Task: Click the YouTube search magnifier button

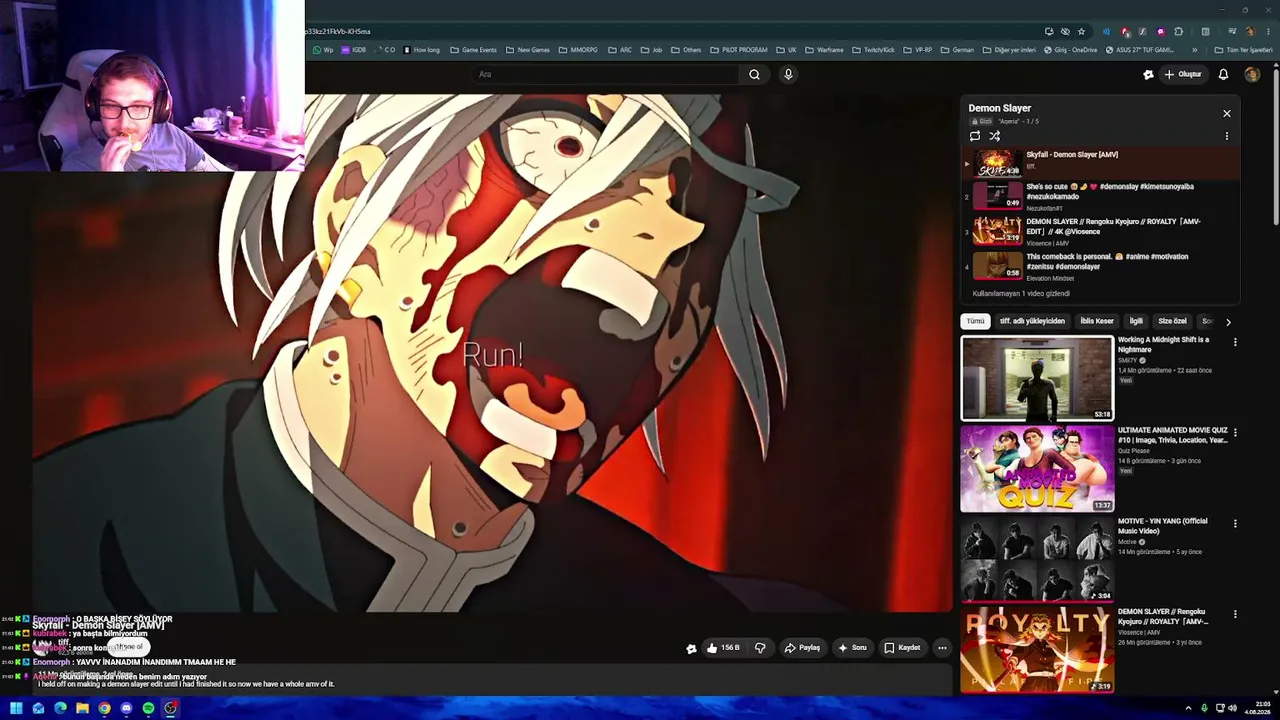Action: 754,74
